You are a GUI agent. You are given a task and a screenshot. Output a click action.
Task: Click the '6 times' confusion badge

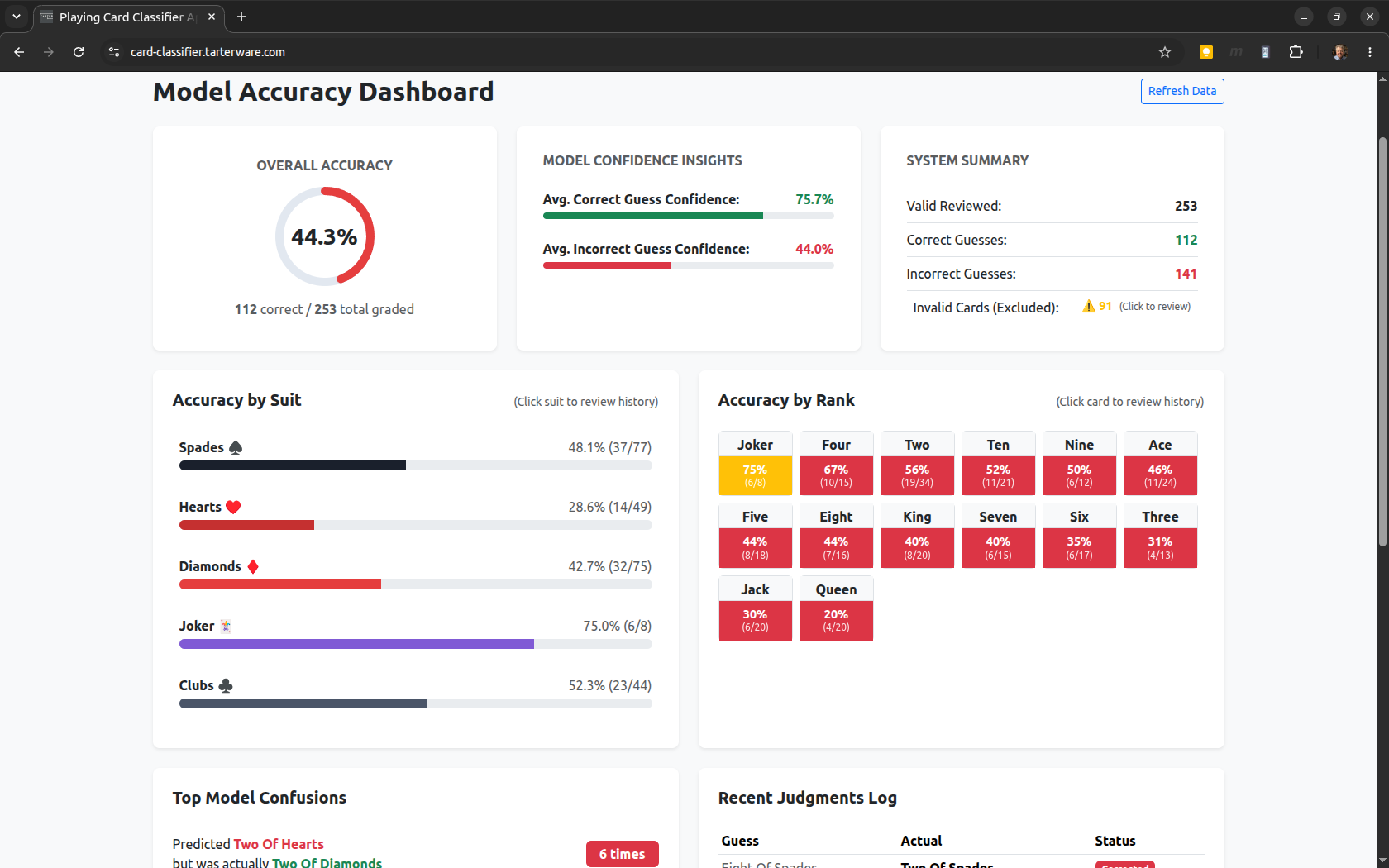[x=623, y=854]
